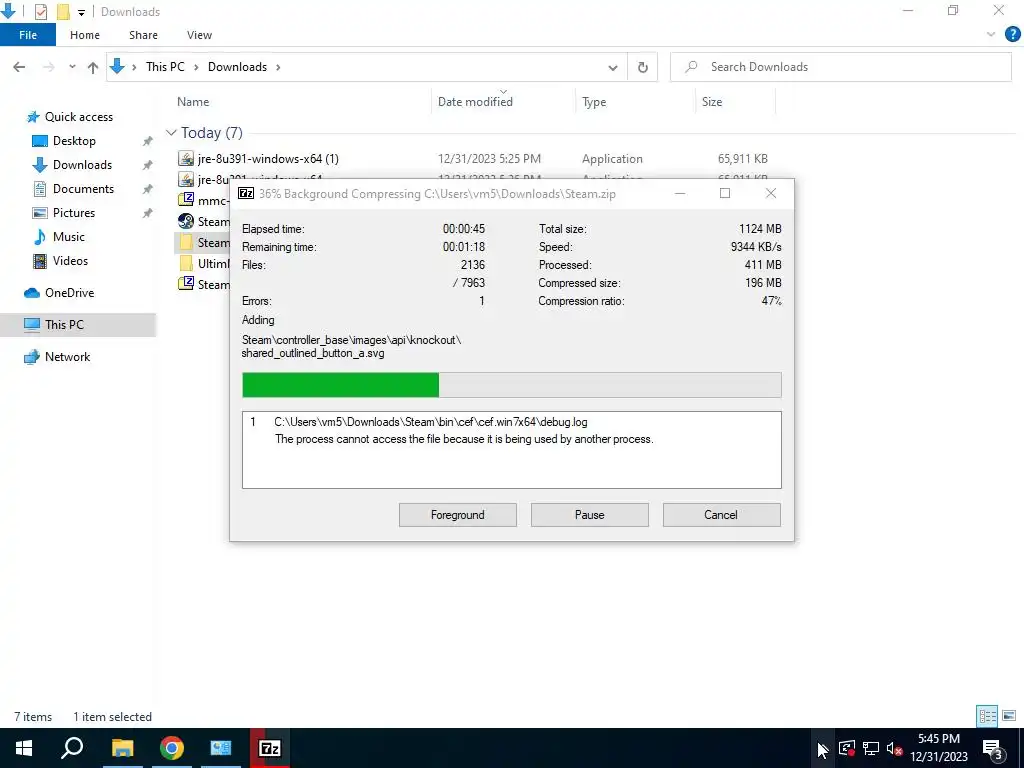The width and height of the screenshot is (1024, 768).
Task: Open Quick access in sidebar
Action: click(x=78, y=117)
